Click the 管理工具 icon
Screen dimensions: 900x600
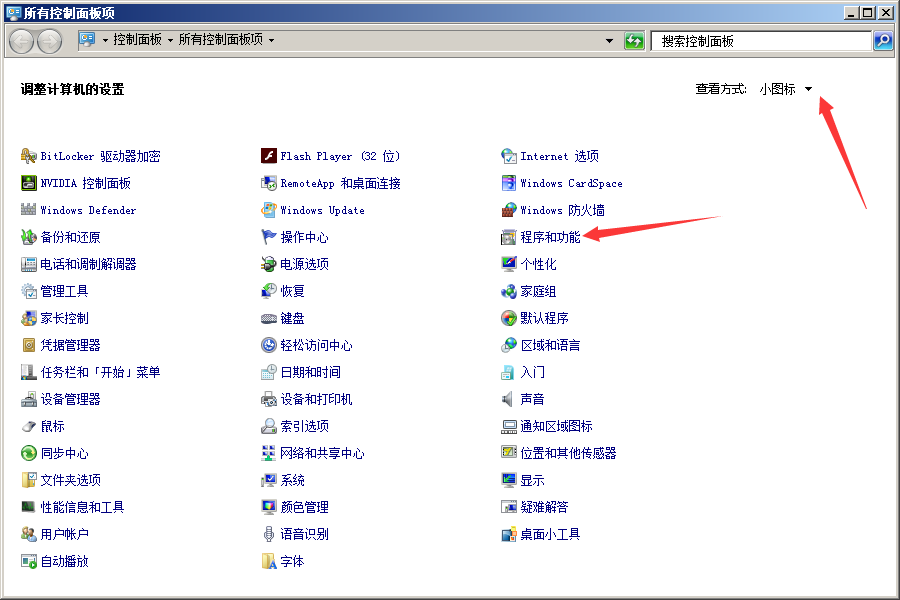[29, 291]
